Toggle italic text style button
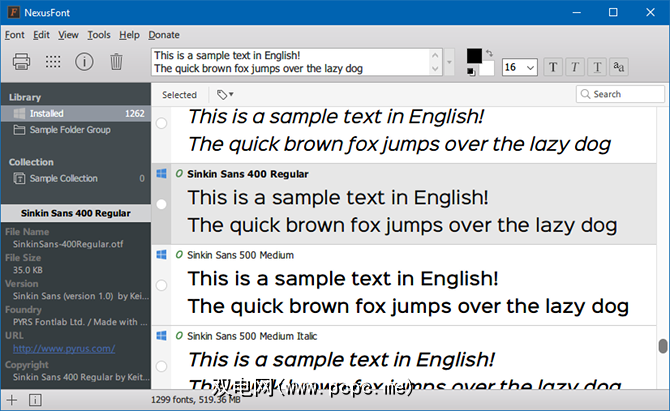 (x=577, y=66)
